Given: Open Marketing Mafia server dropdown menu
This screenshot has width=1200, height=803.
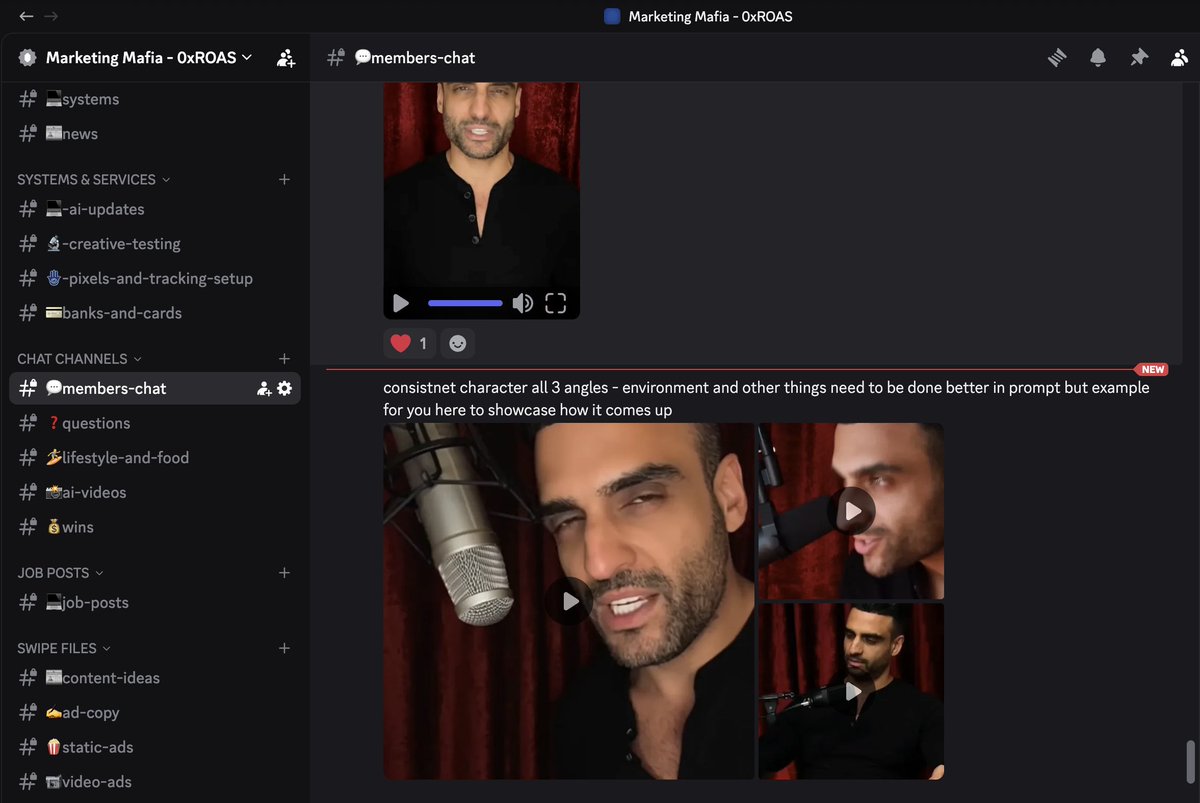Looking at the screenshot, I should (x=149, y=58).
